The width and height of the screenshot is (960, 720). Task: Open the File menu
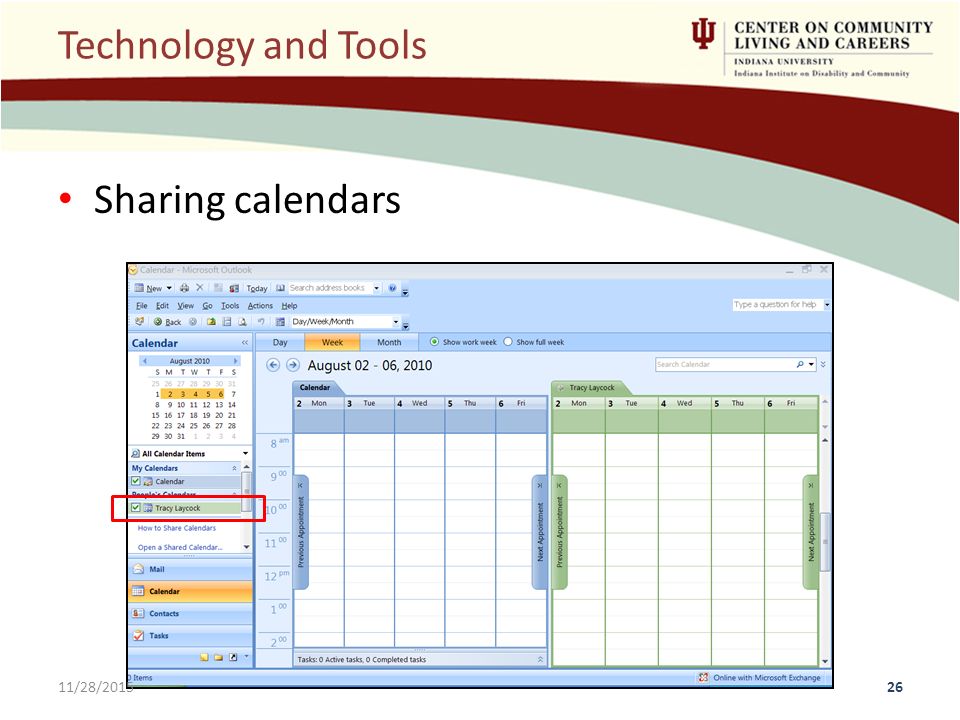point(141,306)
